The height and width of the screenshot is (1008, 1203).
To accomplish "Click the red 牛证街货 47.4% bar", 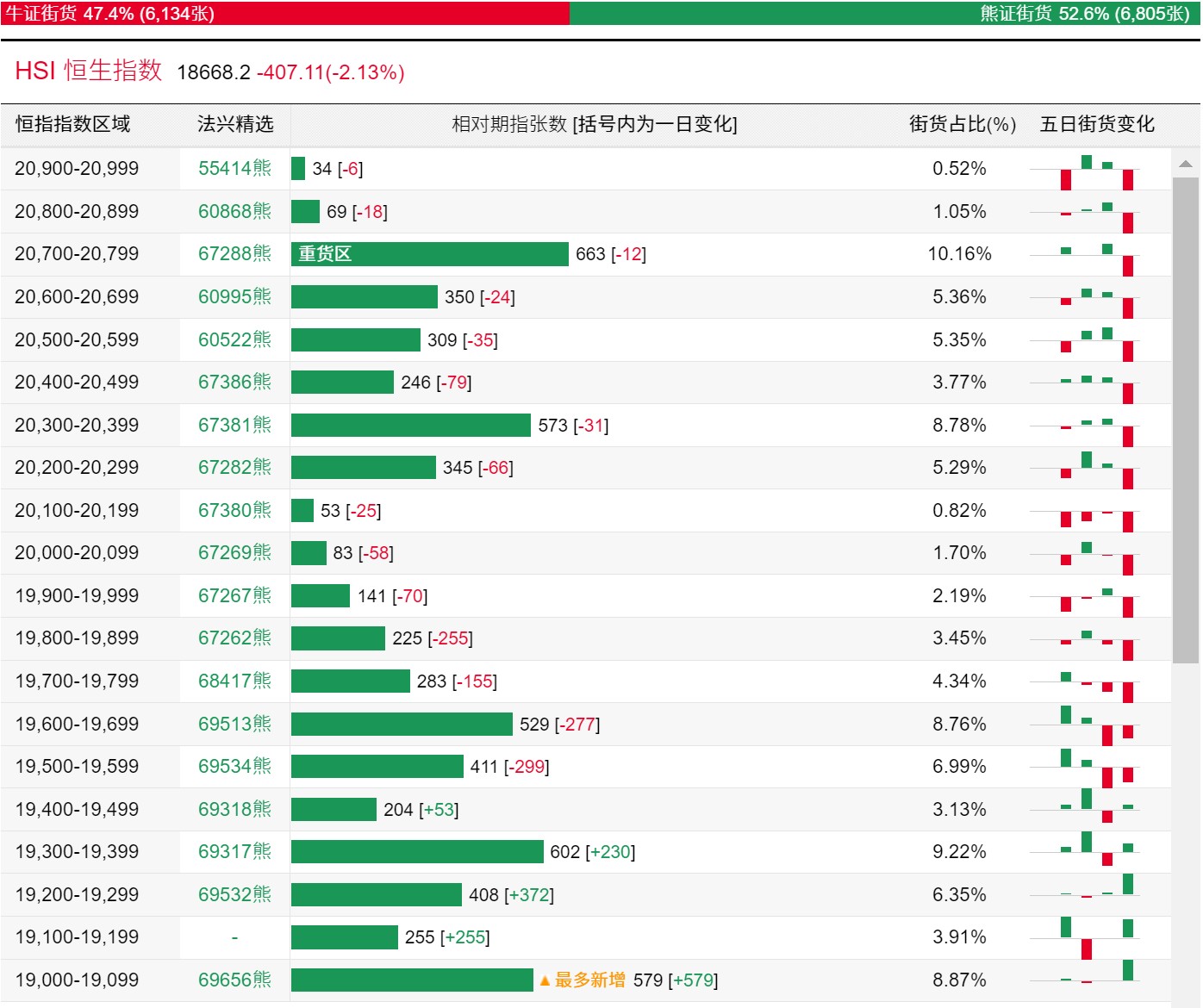I will click(285, 13).
